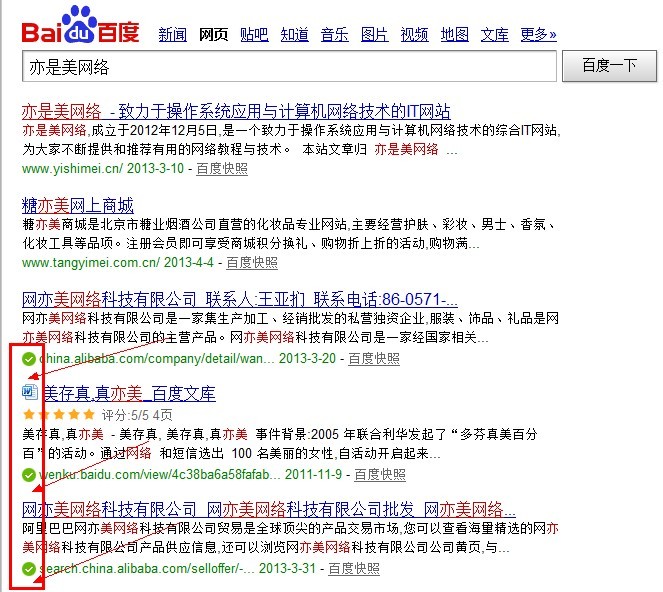Image resolution: width=663 pixels, height=592 pixels.
Task: Click the Baidu logo
Action: (80, 25)
